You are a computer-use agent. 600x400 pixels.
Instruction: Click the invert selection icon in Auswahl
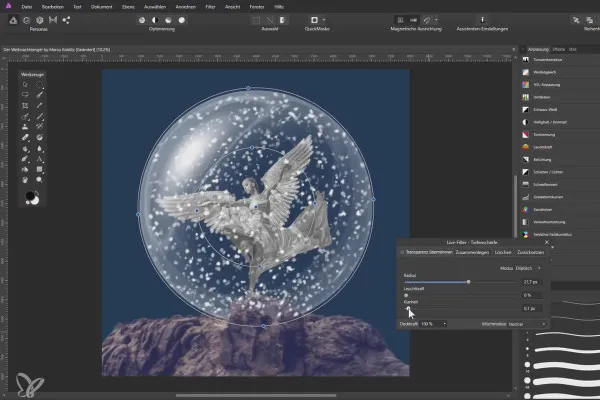pyautogui.click(x=283, y=20)
